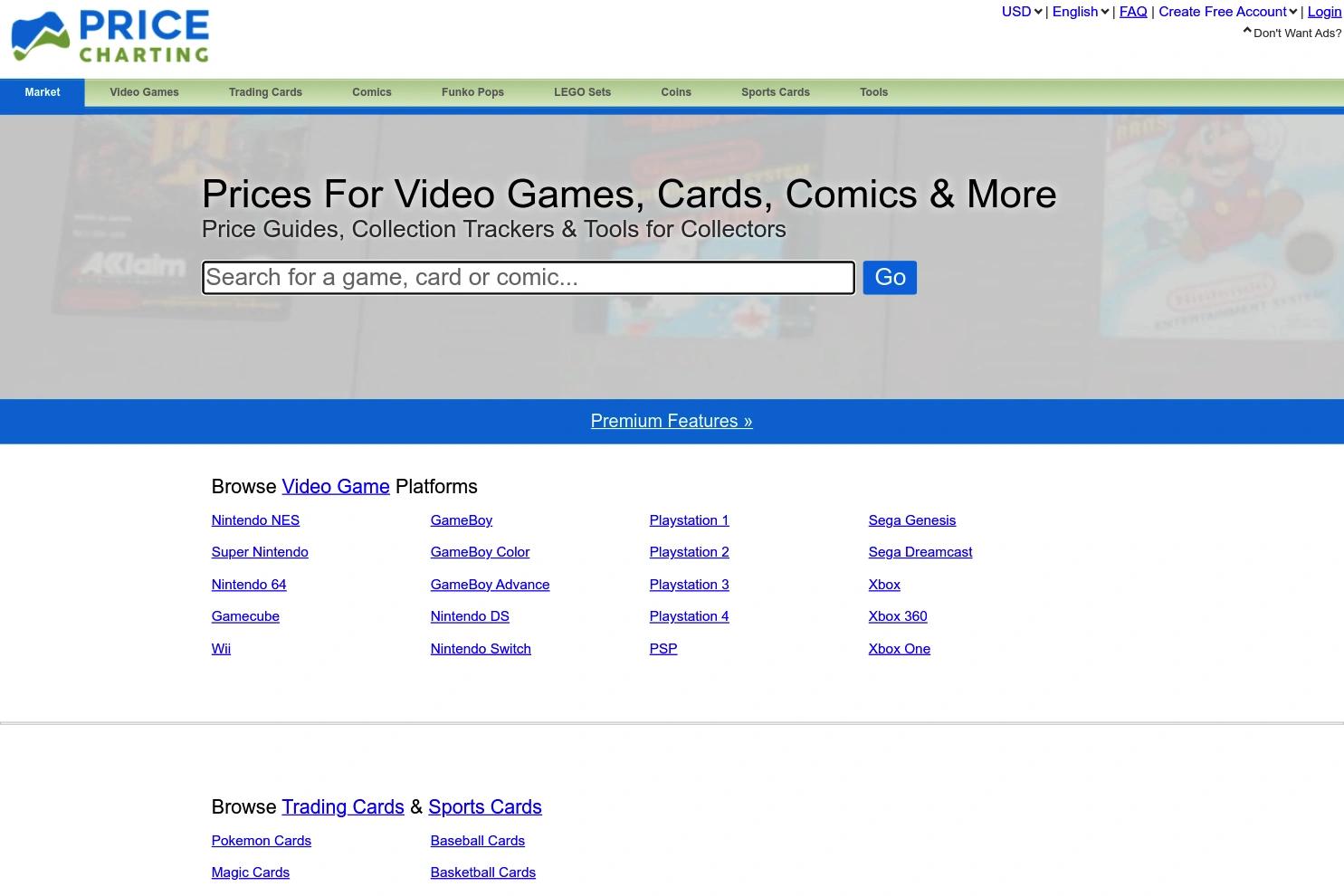
Task: Browse Magic Cards
Action: click(x=251, y=872)
